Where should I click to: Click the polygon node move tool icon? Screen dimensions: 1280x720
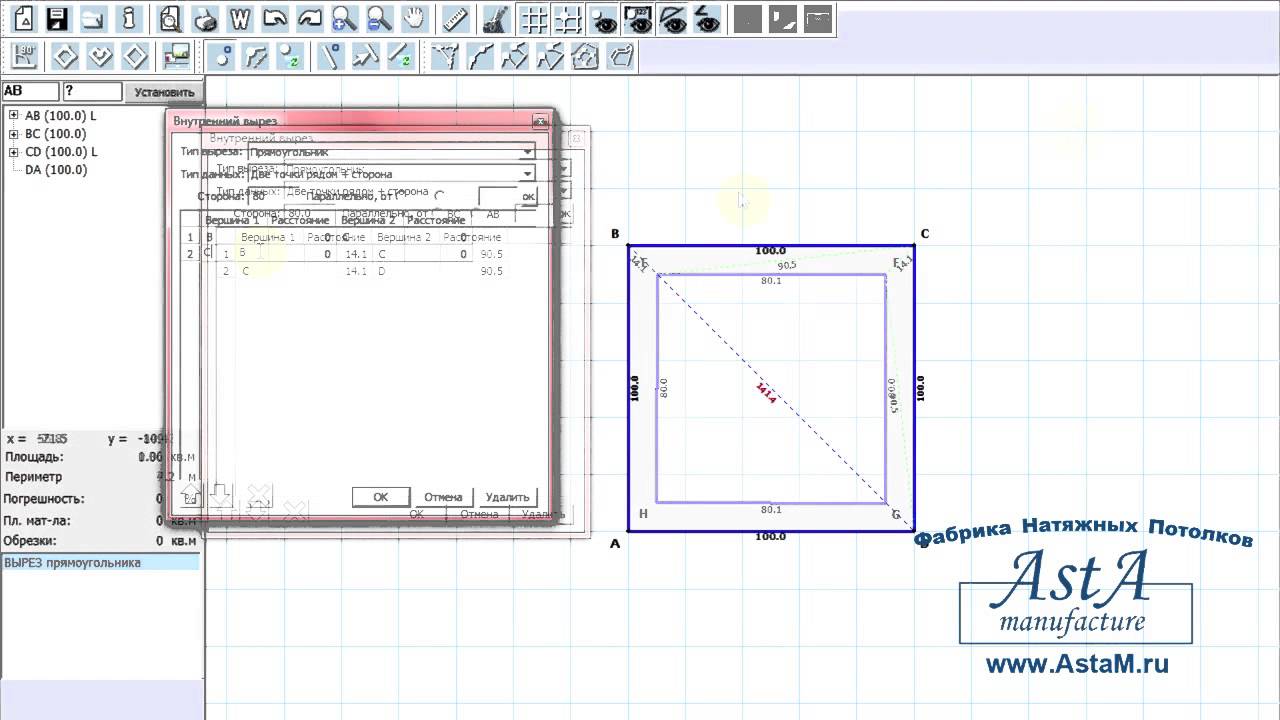pyautogui.click(x=550, y=55)
